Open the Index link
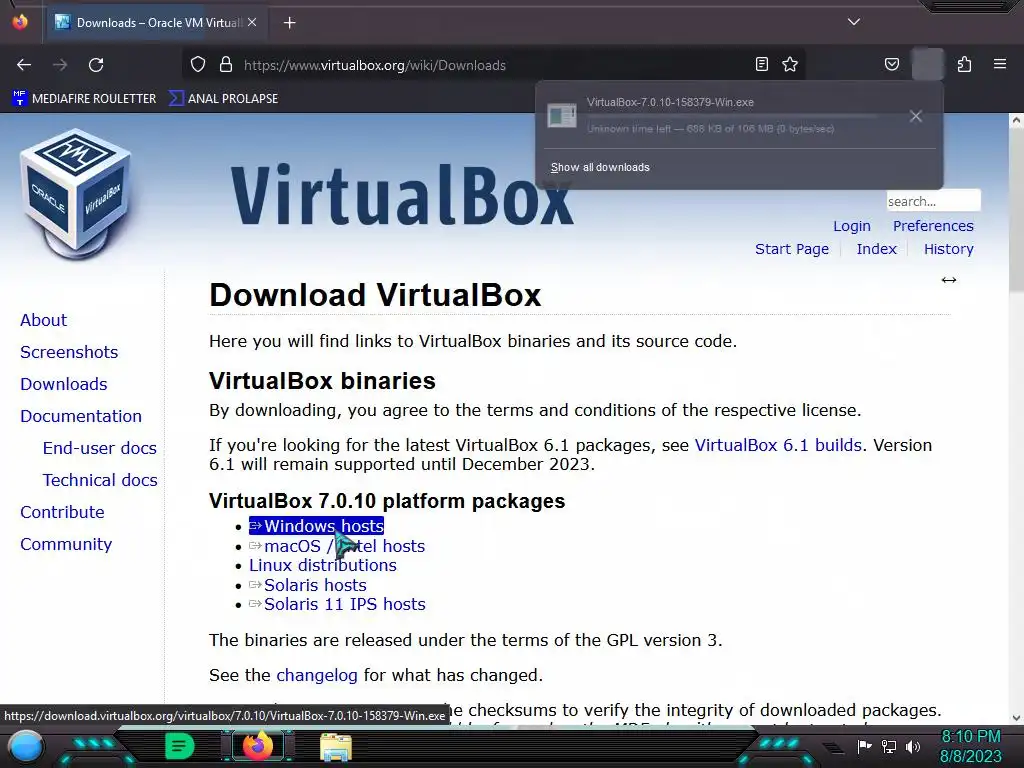 (876, 249)
